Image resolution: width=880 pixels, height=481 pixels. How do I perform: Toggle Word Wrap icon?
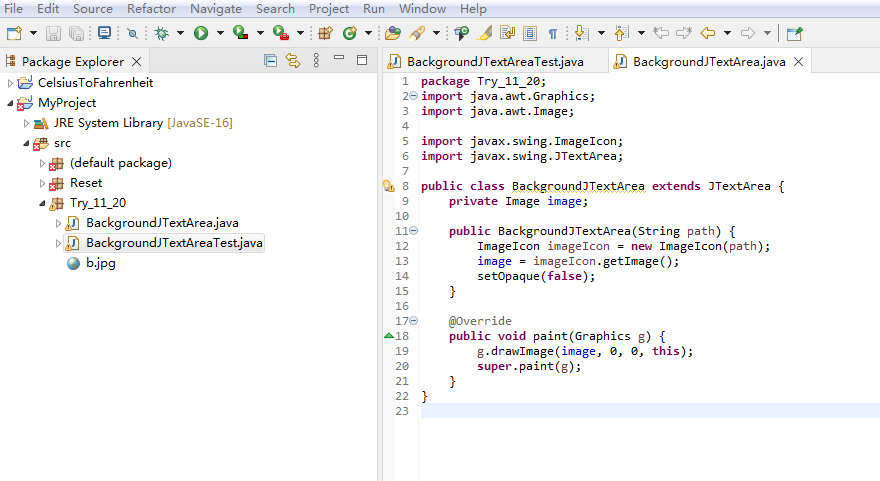click(x=507, y=33)
